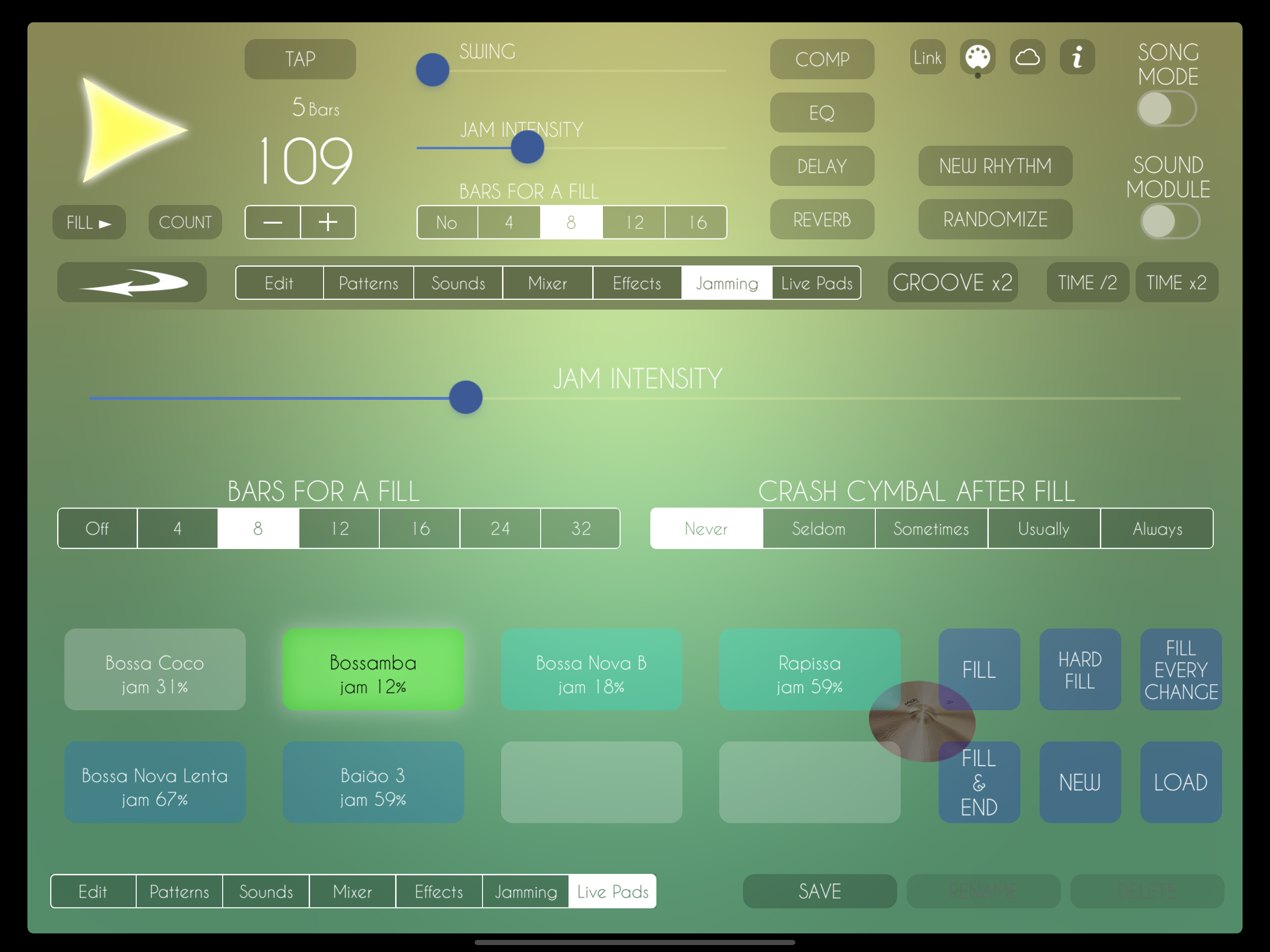
Task: Select 24 in lower Bars For A Fill
Action: [500, 528]
